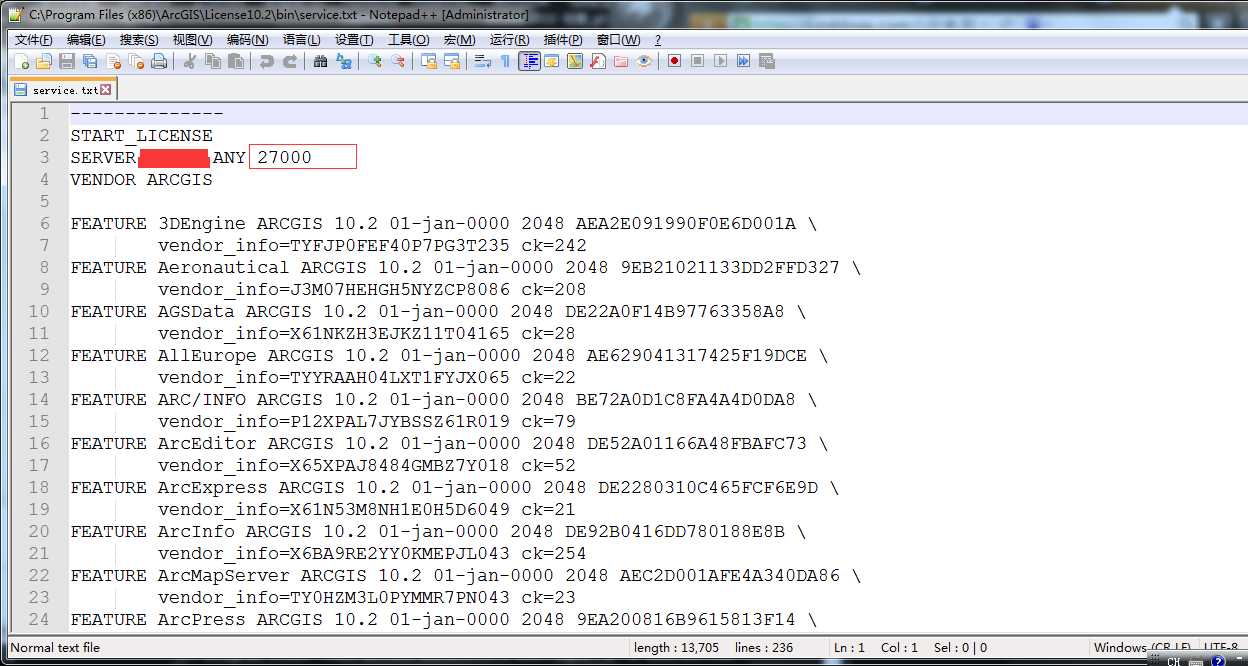1248x666 pixels.
Task: Click the Save All toolbar icon
Action: [x=90, y=61]
